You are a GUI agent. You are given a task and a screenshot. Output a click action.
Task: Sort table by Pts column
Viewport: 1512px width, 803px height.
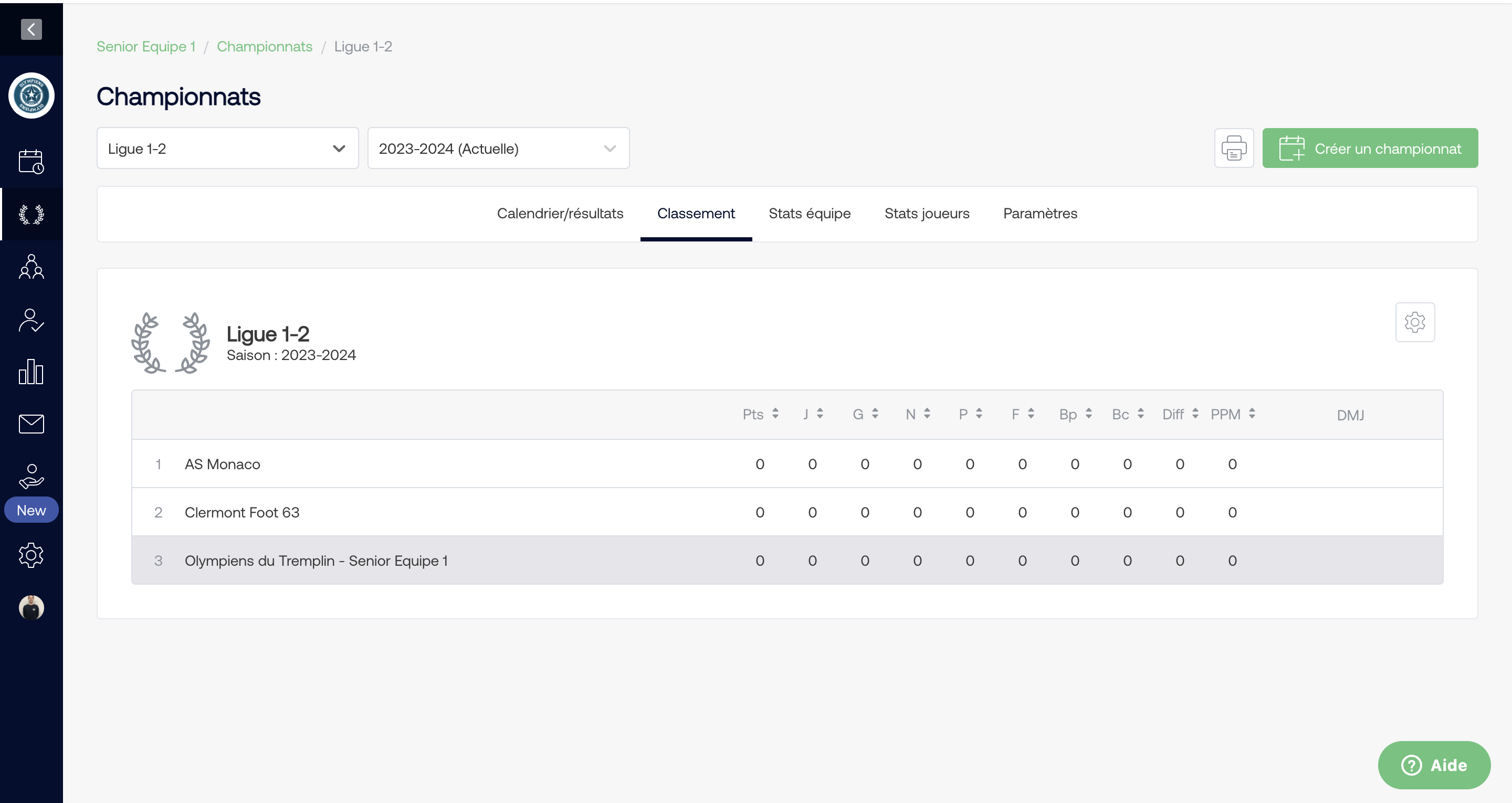coord(760,414)
